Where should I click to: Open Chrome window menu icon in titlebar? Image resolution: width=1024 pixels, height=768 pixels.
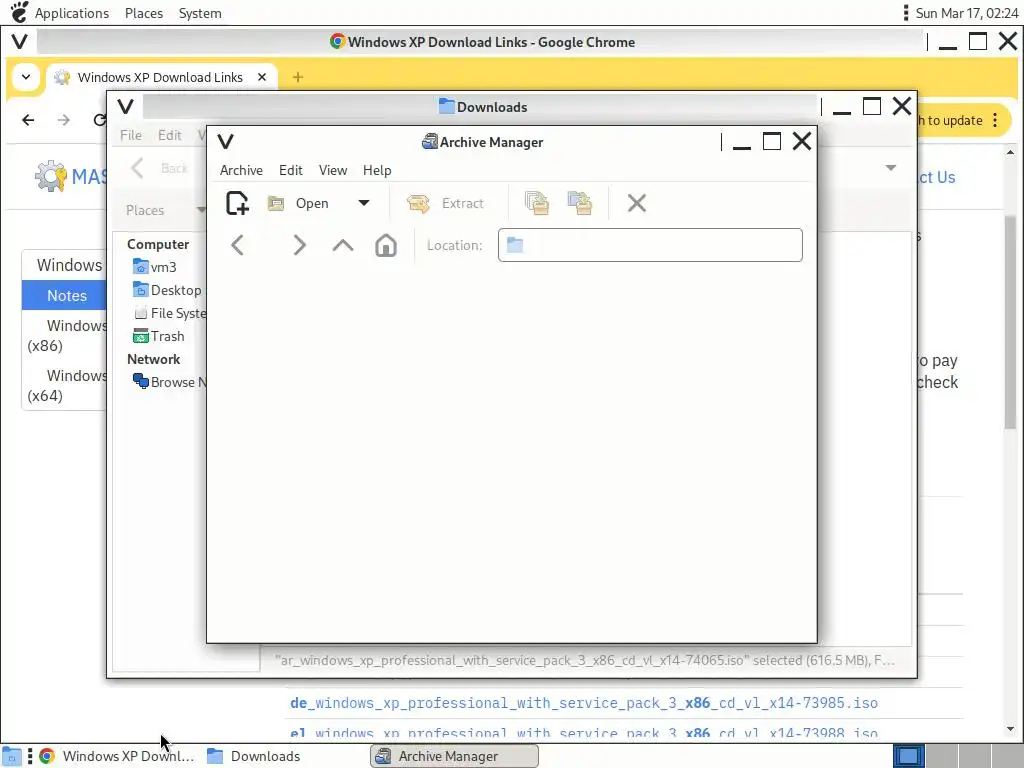pyautogui.click(x=20, y=42)
